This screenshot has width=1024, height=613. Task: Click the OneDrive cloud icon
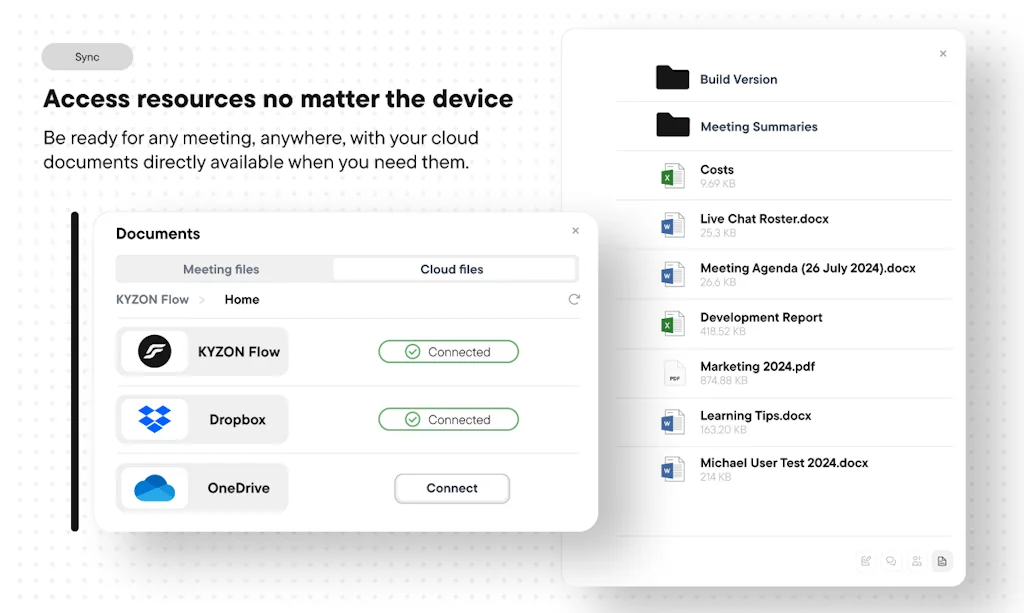(155, 488)
